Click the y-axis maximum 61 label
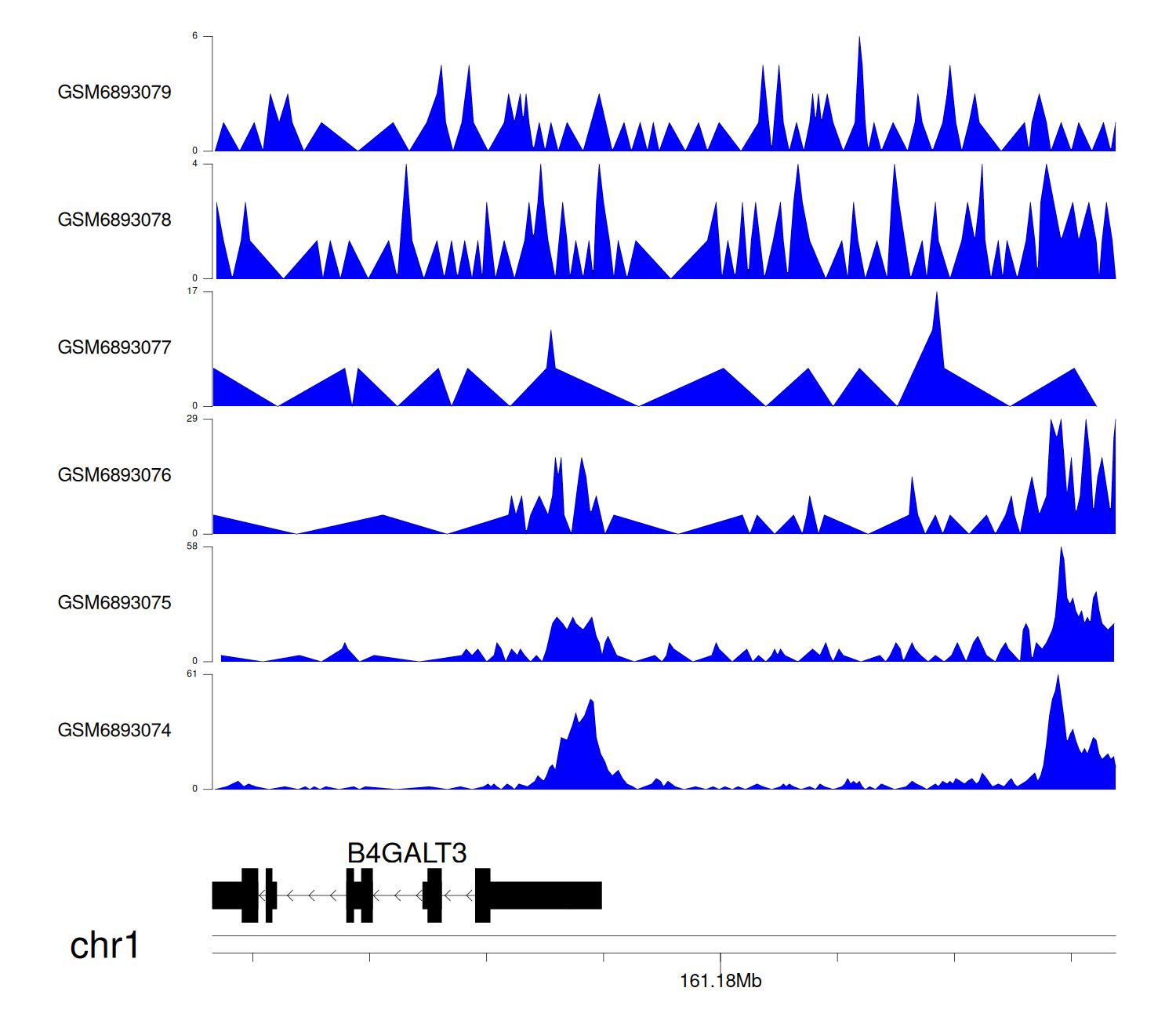 click(x=192, y=674)
